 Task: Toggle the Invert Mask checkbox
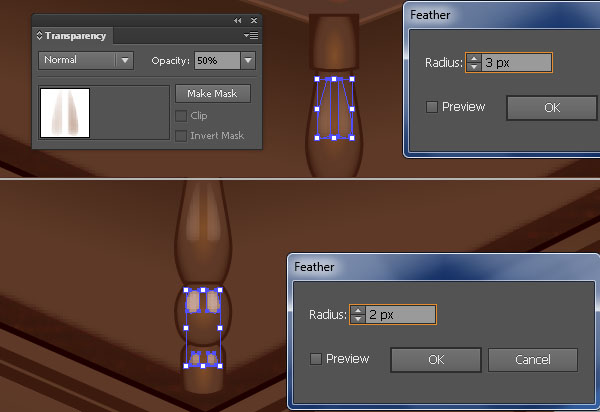tap(181, 136)
